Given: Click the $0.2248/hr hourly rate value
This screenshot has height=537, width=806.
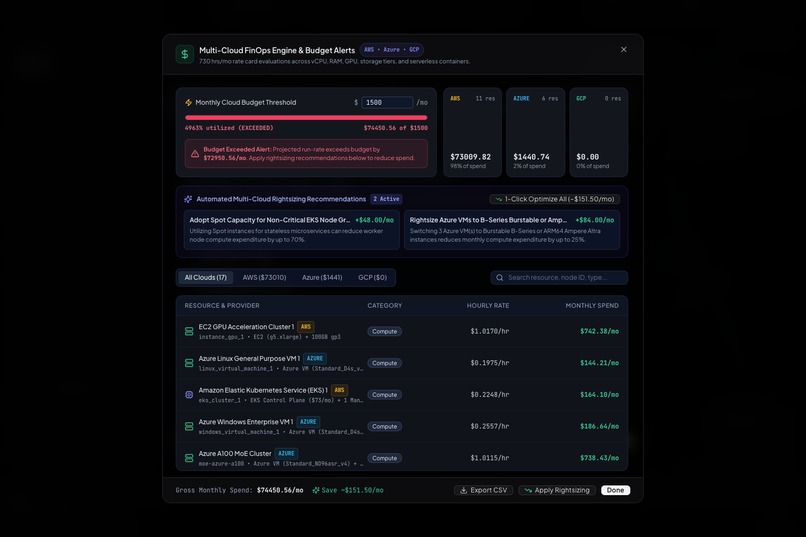Looking at the screenshot, I should 490,395.
